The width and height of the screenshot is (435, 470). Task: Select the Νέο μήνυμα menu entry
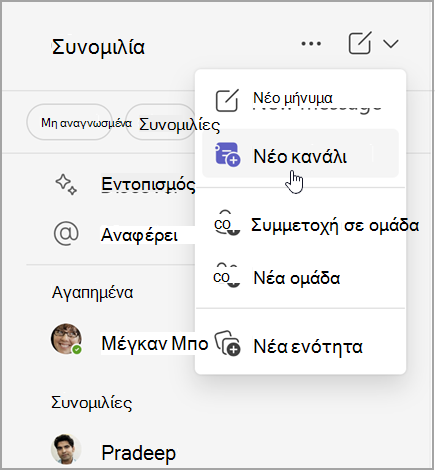click(x=300, y=99)
